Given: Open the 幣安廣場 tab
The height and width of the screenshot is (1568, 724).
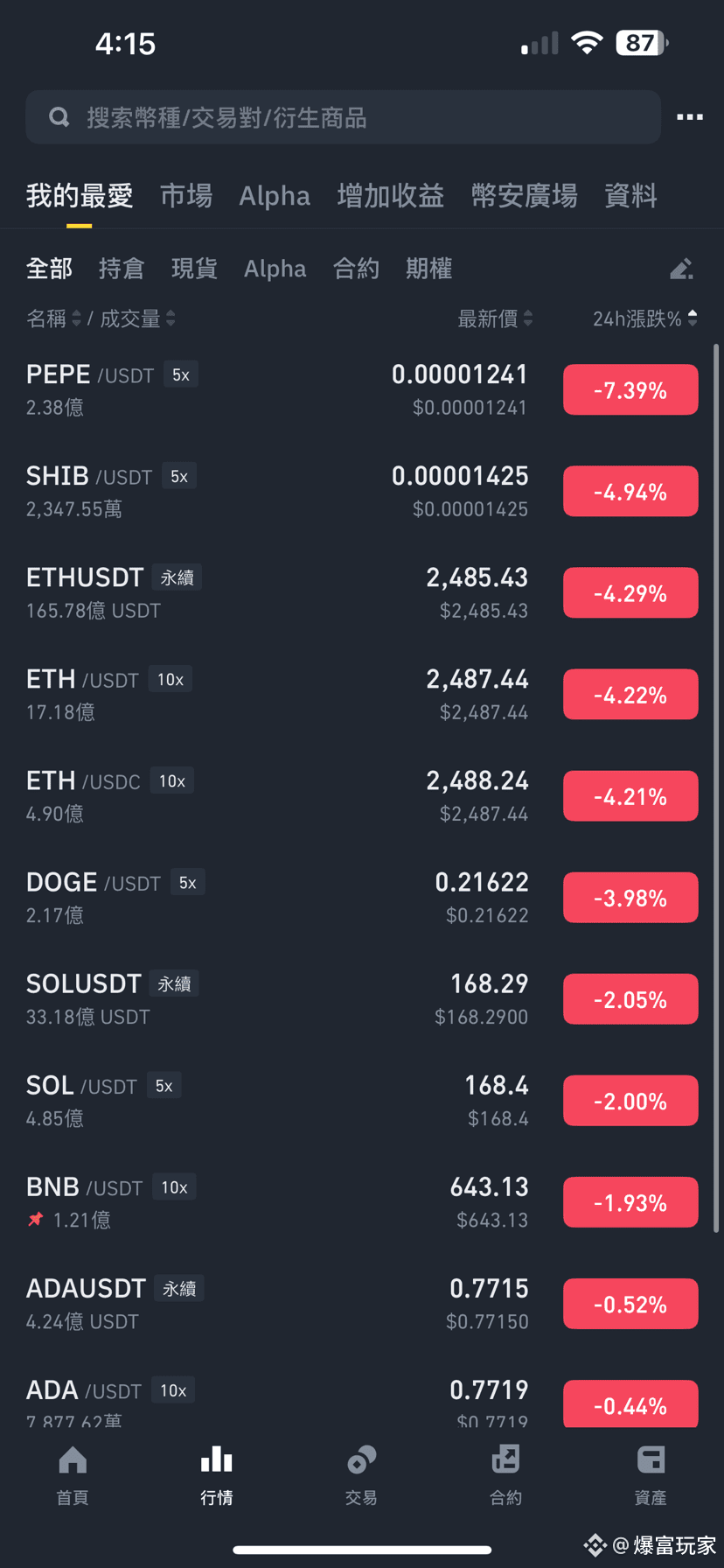Looking at the screenshot, I should coord(523,195).
